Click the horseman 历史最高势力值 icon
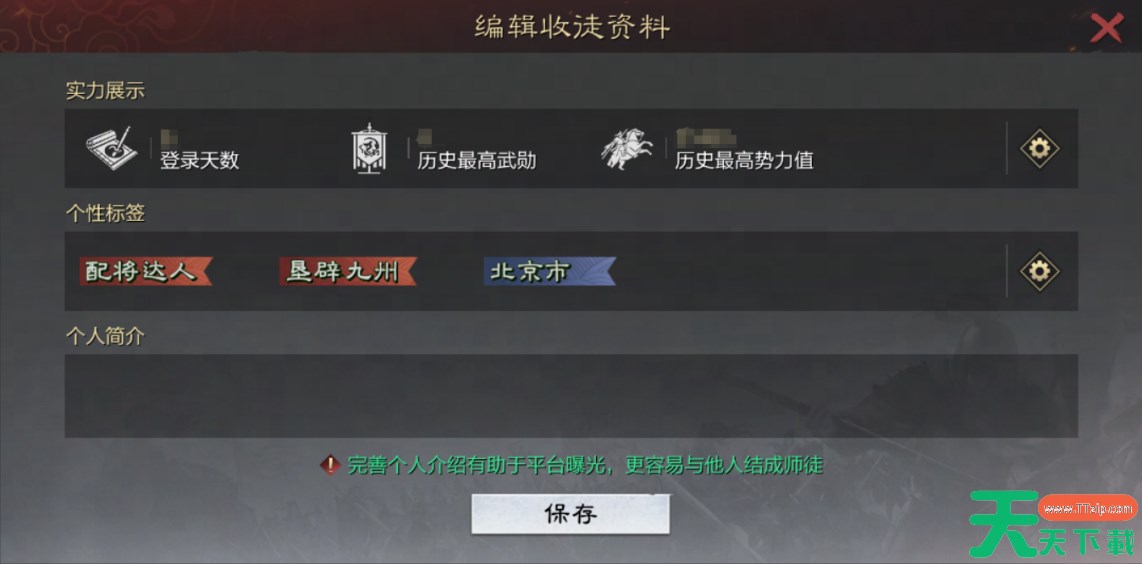1142x564 pixels. pyautogui.click(x=627, y=149)
